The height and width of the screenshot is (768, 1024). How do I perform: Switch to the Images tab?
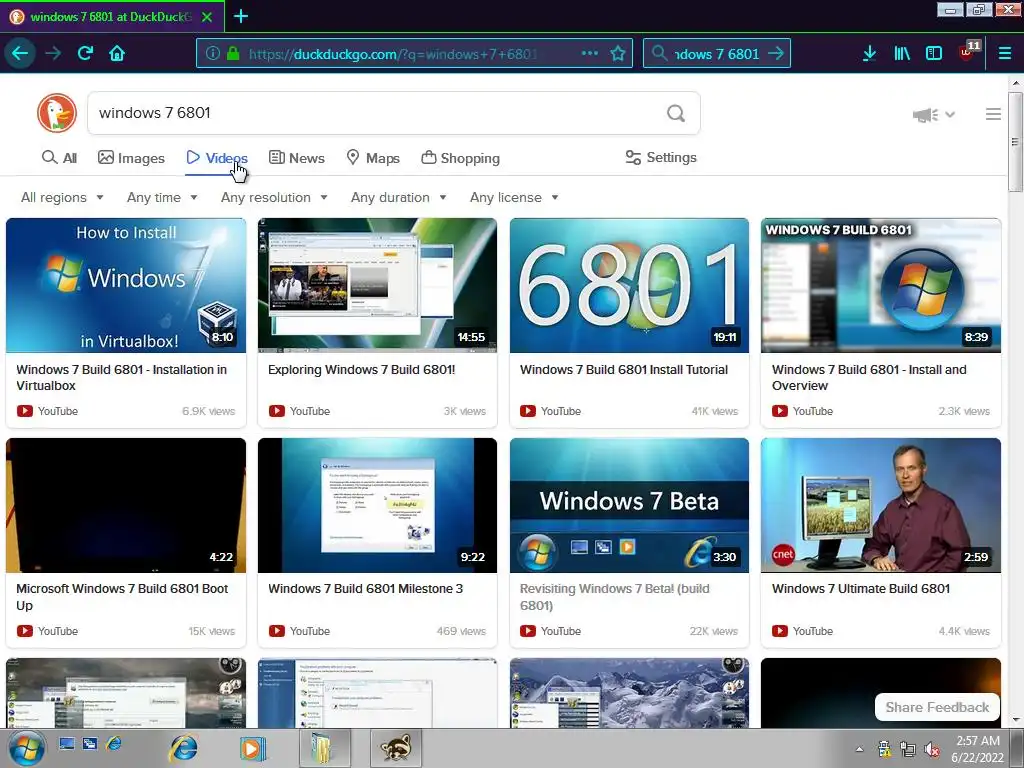click(131, 158)
